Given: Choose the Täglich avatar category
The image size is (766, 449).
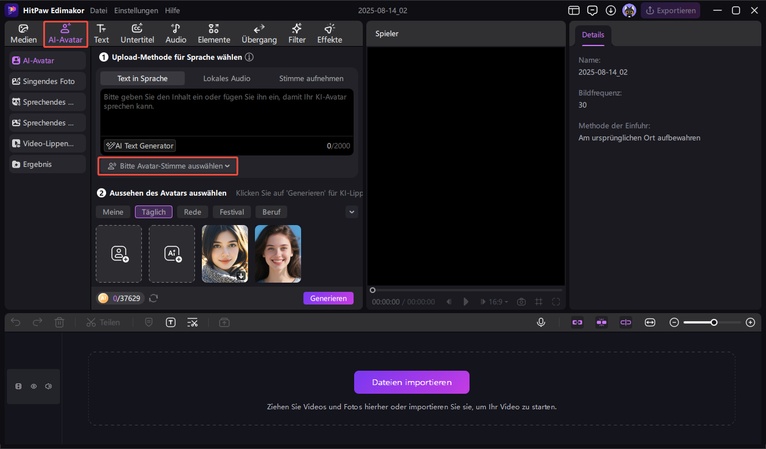Looking at the screenshot, I should [153, 212].
